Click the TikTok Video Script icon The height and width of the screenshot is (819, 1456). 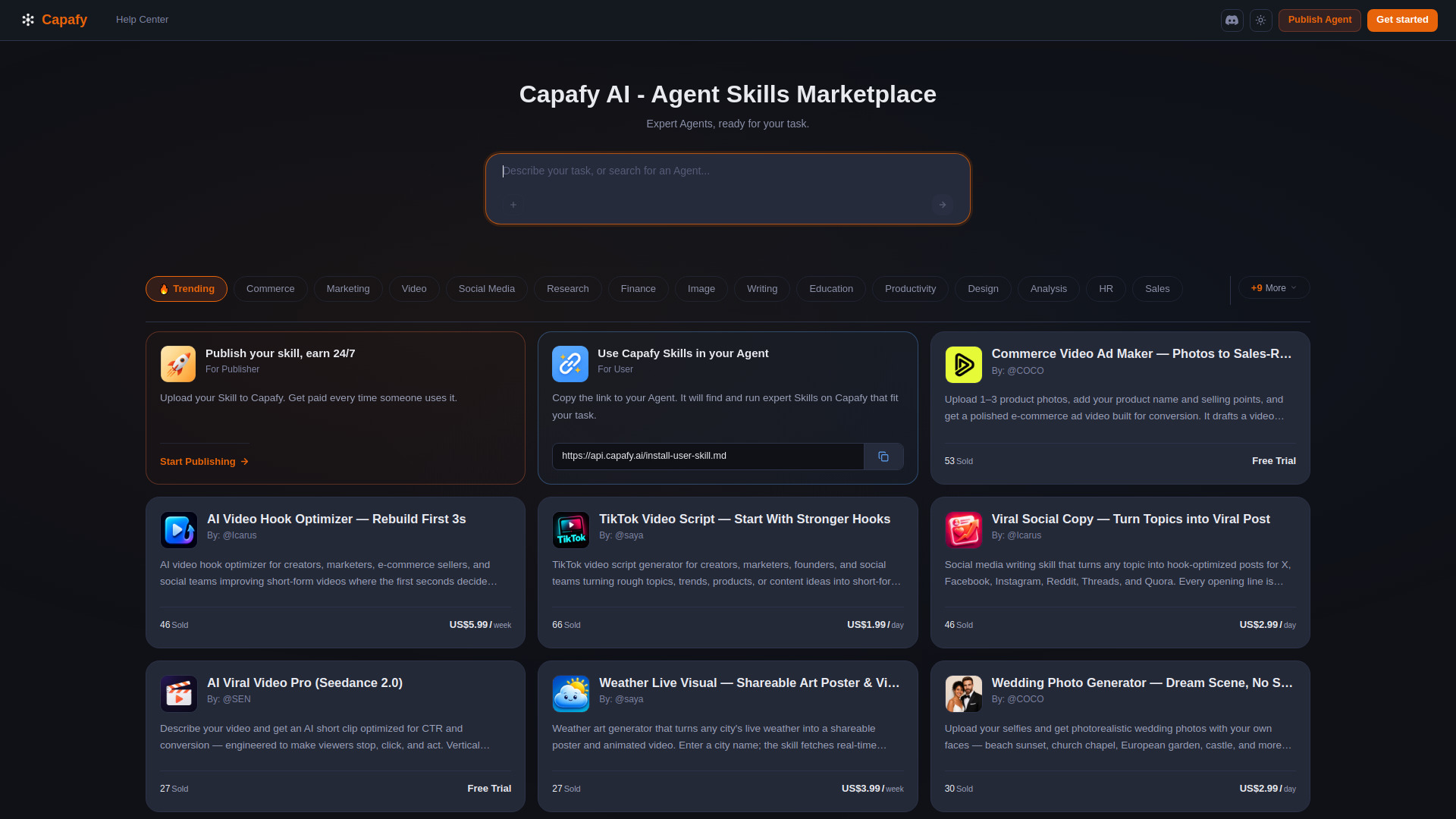(x=571, y=530)
